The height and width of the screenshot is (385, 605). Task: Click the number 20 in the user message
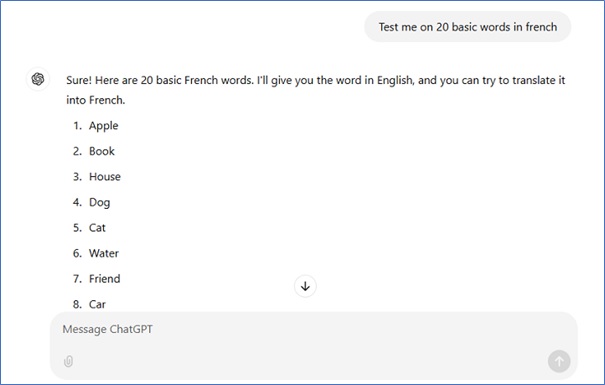pos(442,27)
